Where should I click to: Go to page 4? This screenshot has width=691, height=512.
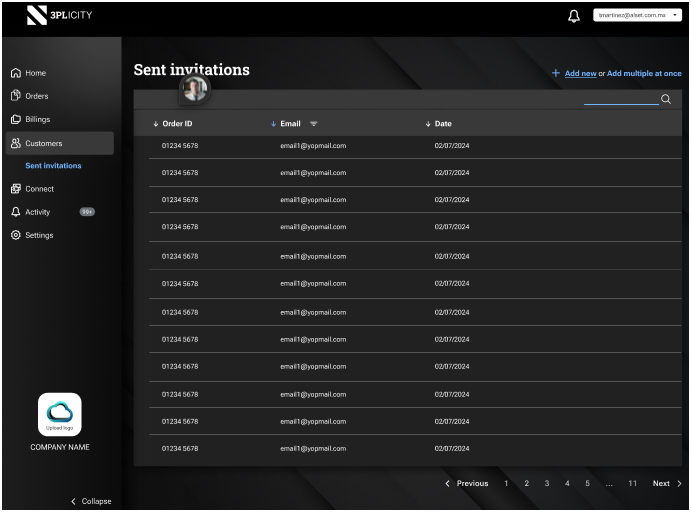click(567, 483)
